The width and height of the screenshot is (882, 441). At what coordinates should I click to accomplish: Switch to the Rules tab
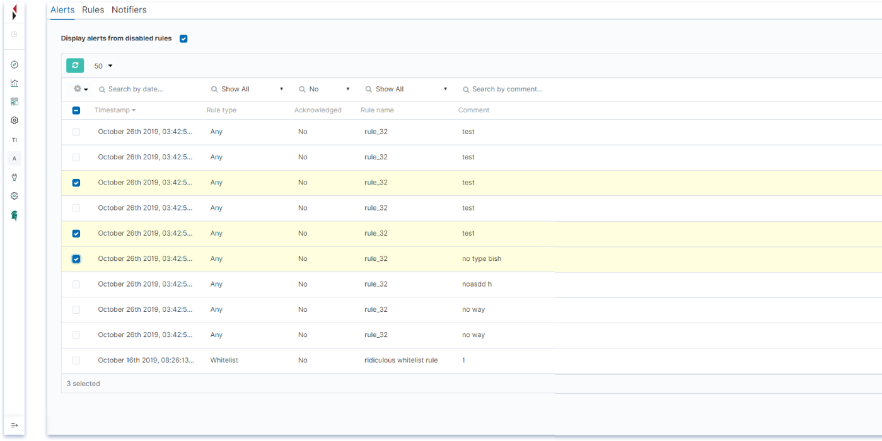point(93,10)
